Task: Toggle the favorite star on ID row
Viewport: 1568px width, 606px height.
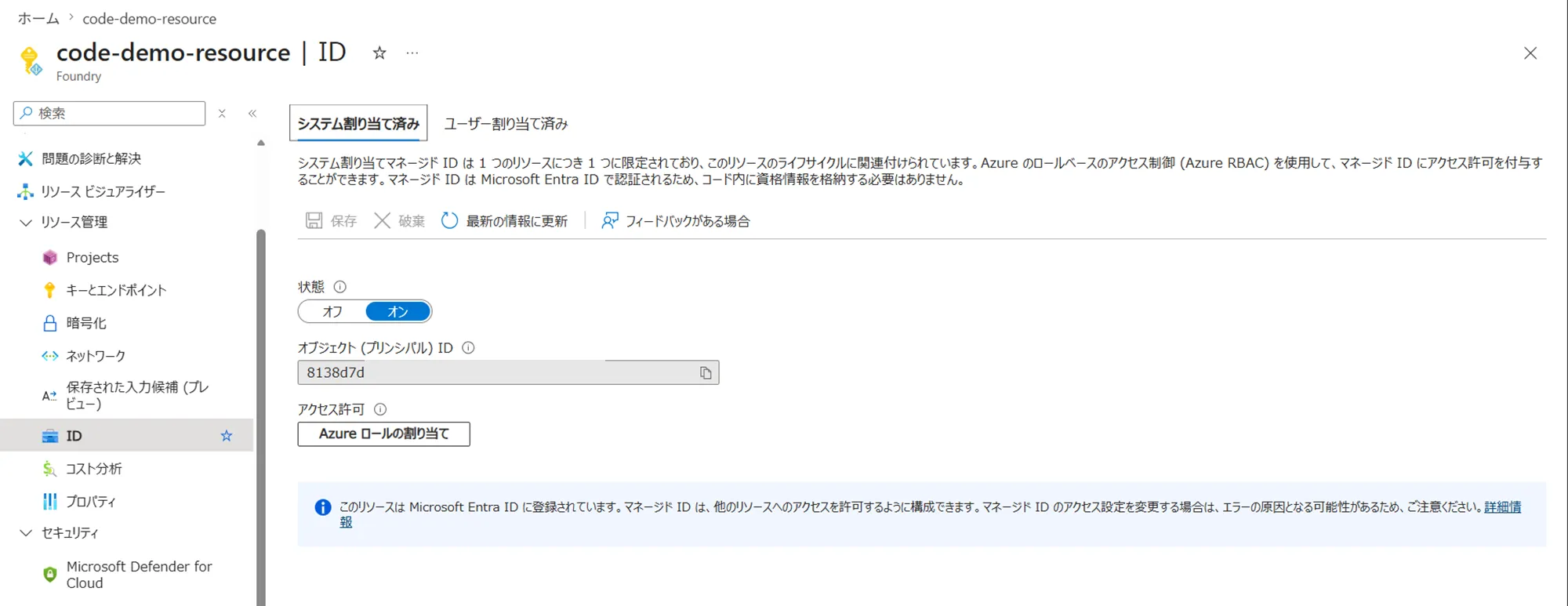Action: 227,436
